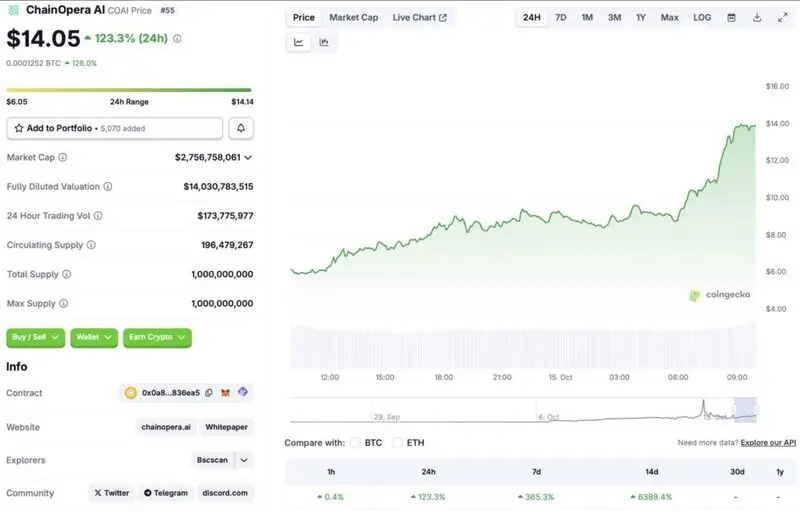
Task: Copy the contract address
Action: 208,393
